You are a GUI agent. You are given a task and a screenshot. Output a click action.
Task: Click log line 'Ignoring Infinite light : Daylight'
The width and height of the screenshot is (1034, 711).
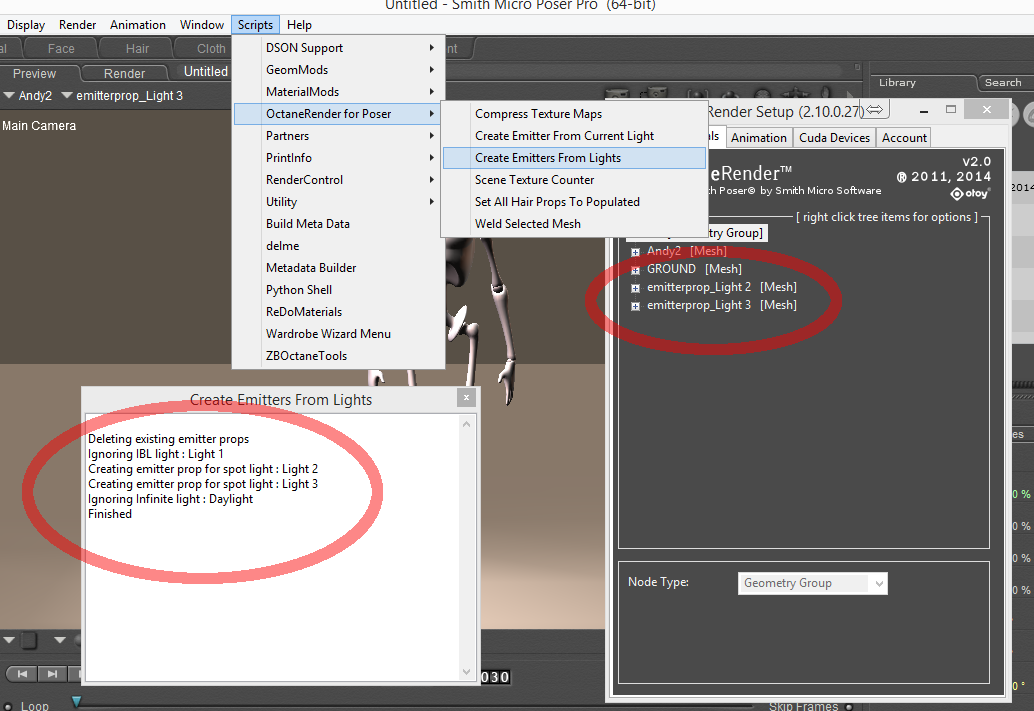pos(170,499)
